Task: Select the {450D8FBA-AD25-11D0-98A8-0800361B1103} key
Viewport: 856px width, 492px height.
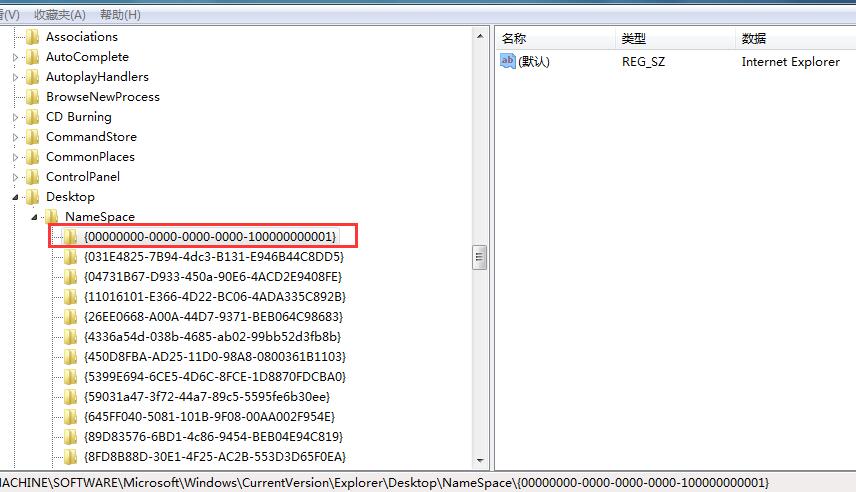Action: (215, 357)
